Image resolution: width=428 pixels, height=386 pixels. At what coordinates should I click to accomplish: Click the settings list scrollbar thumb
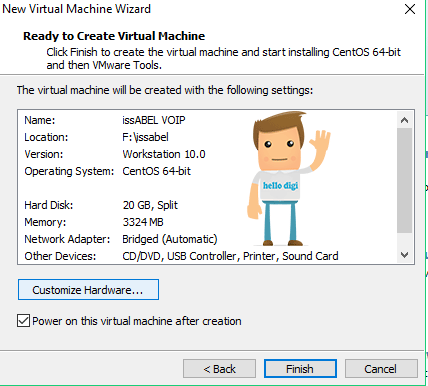pyautogui.click(x=405, y=180)
